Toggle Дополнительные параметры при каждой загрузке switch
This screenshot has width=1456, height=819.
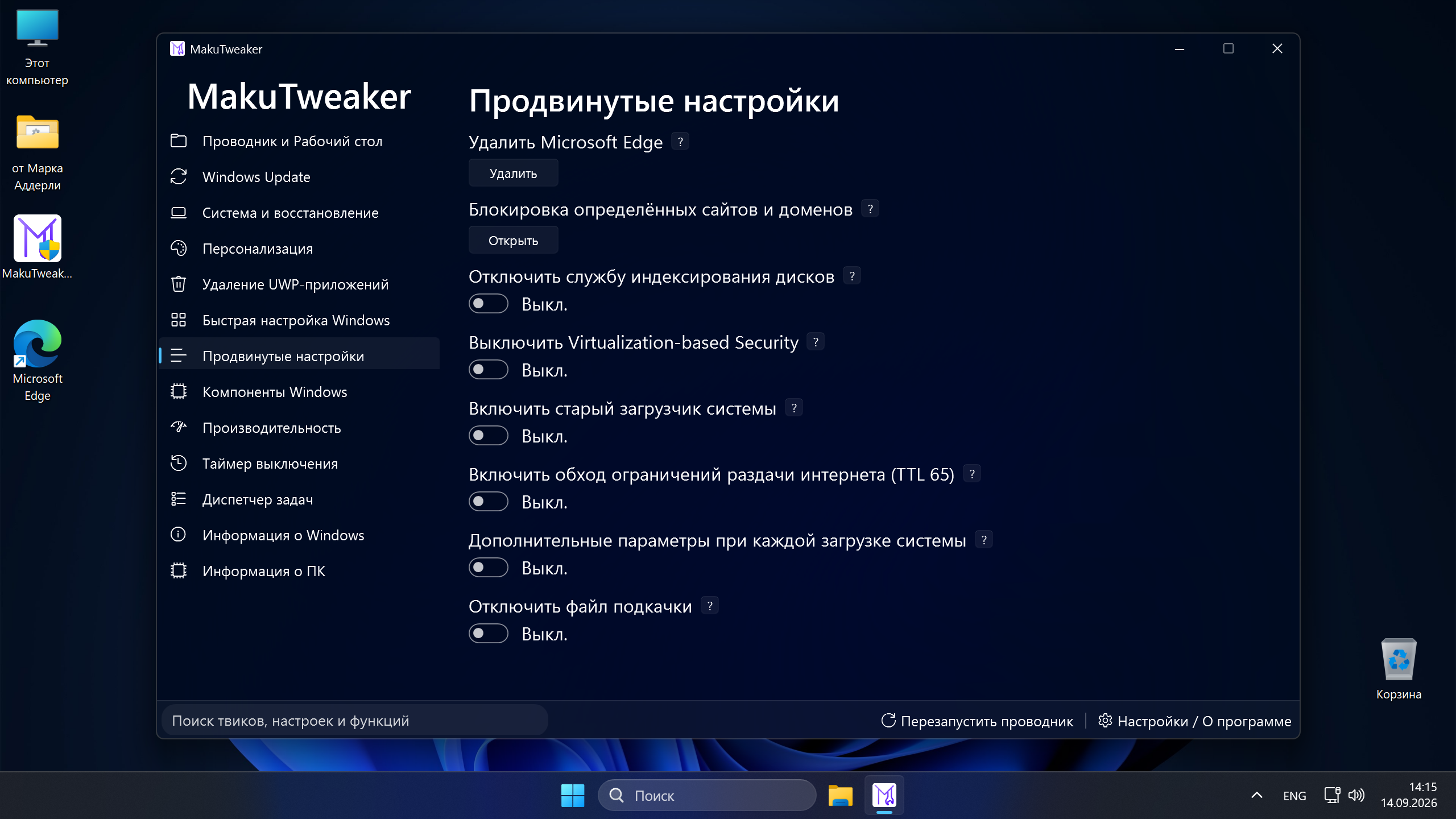pyautogui.click(x=489, y=568)
